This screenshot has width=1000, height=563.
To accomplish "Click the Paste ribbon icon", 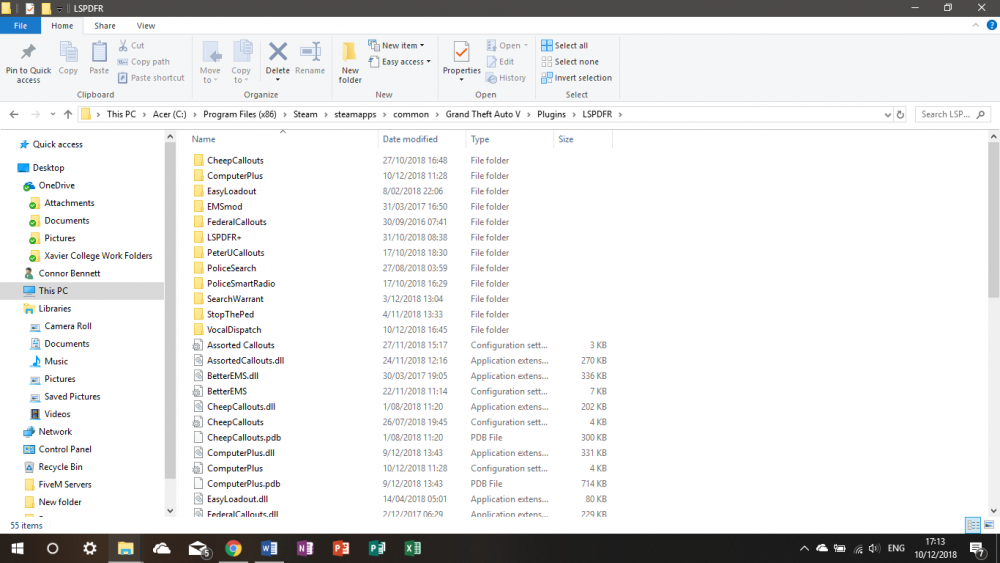I will point(99,52).
